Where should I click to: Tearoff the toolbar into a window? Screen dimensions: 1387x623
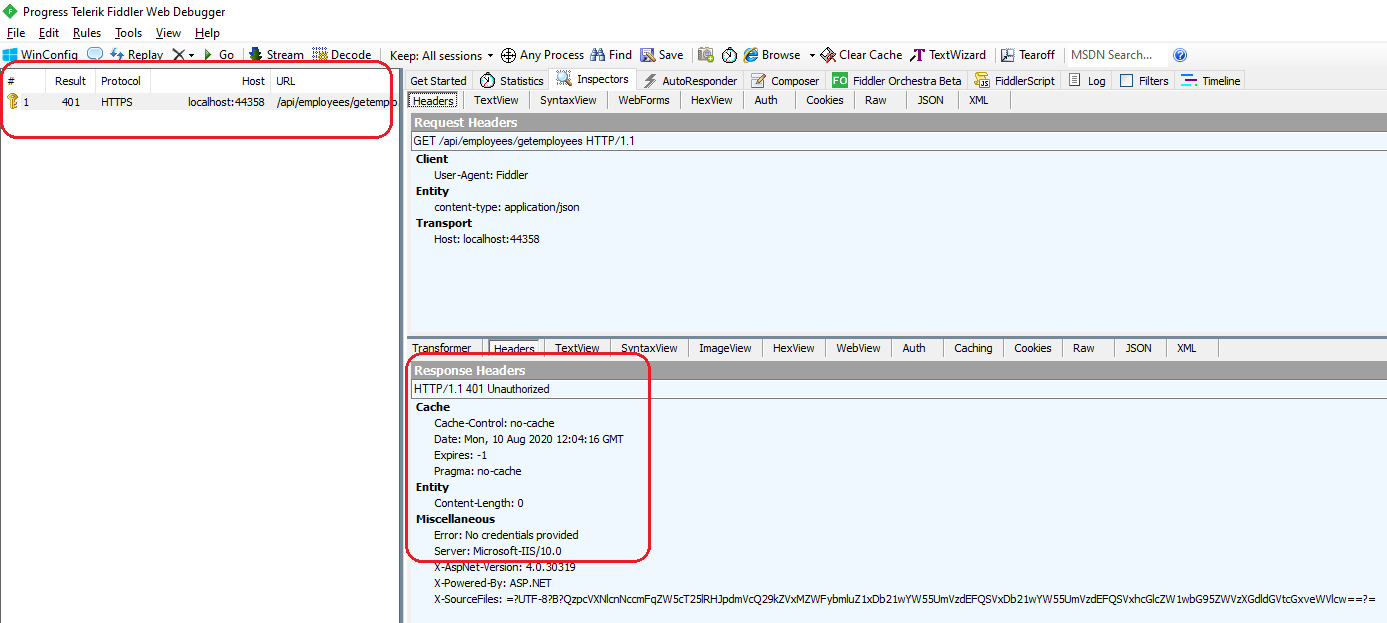[x=1028, y=55]
